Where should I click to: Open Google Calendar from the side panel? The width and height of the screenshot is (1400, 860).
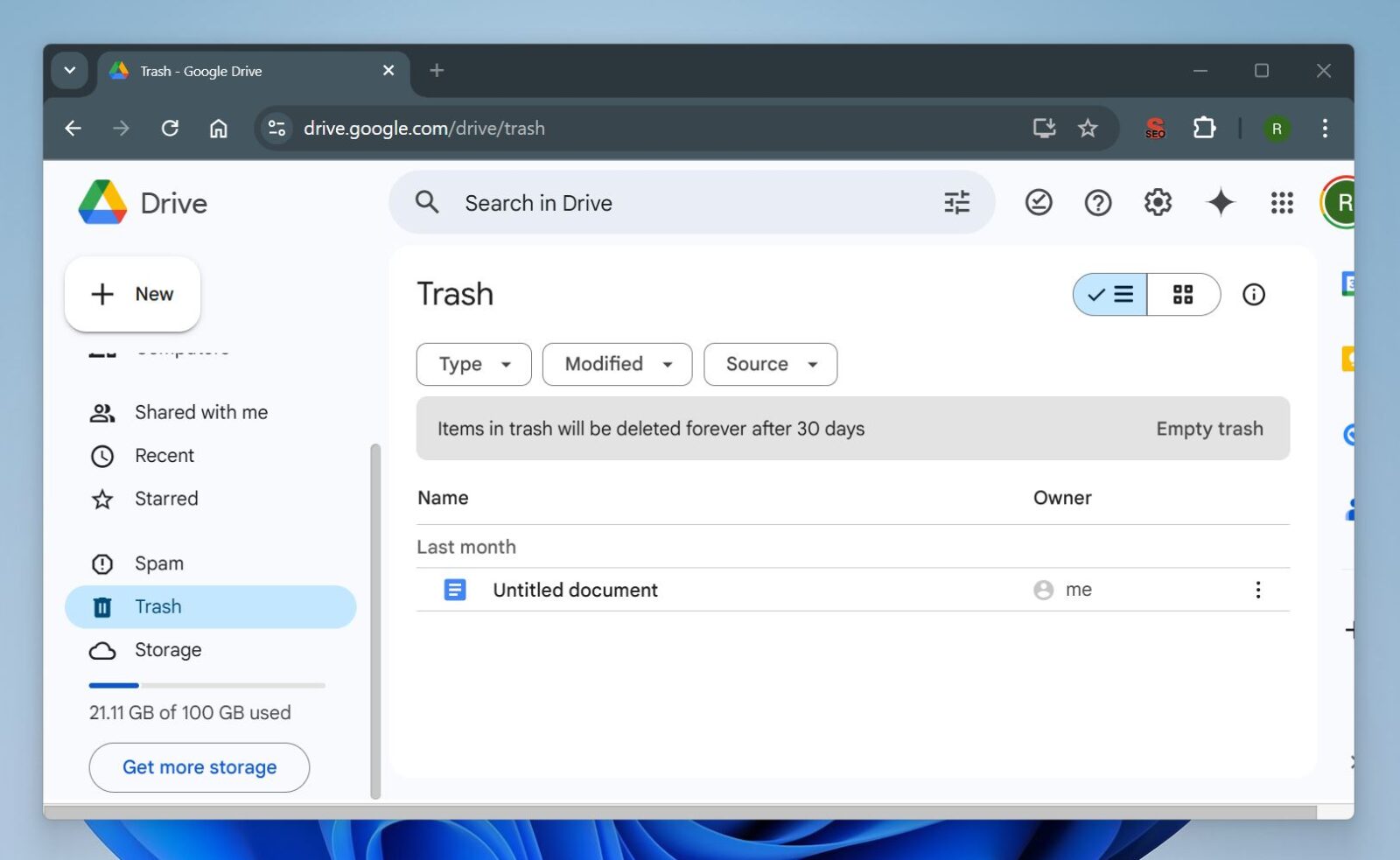tap(1348, 284)
